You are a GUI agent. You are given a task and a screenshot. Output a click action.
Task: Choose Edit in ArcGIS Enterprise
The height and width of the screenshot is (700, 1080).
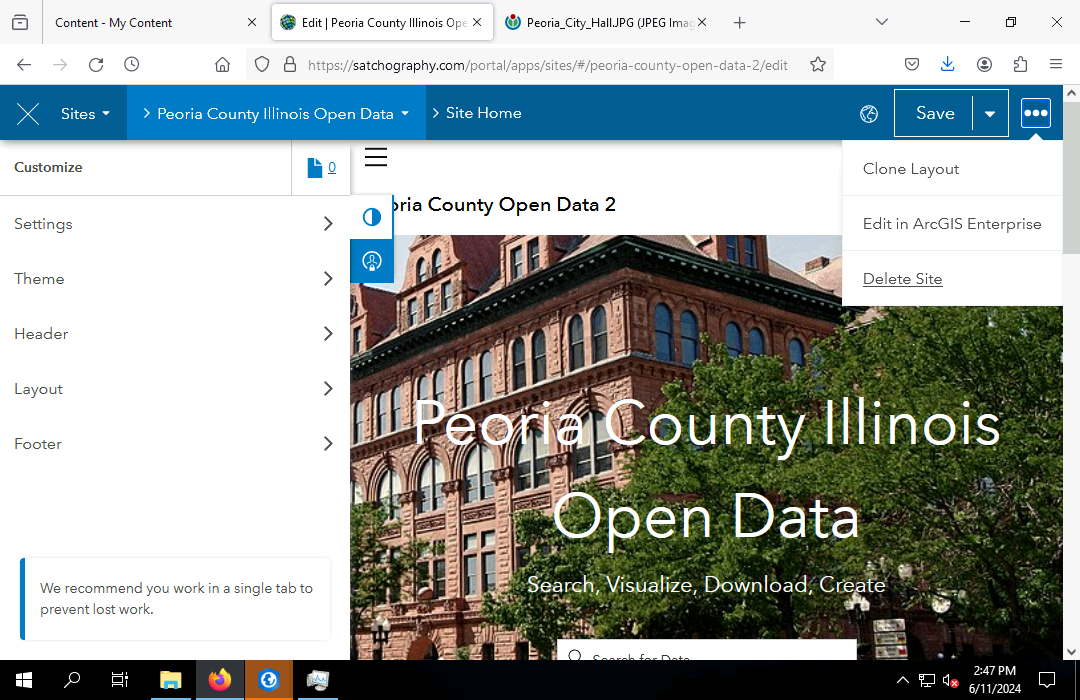(952, 224)
